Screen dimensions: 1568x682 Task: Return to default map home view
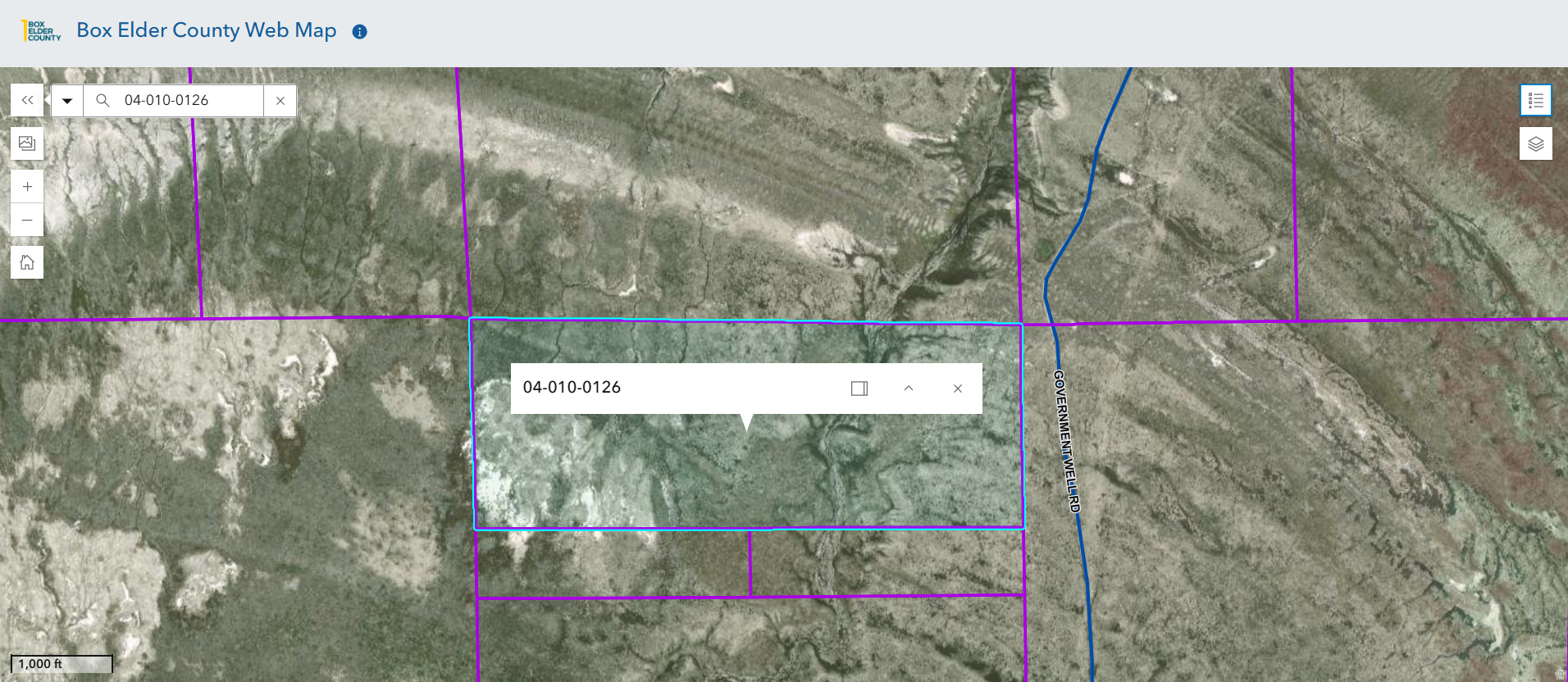tap(27, 262)
